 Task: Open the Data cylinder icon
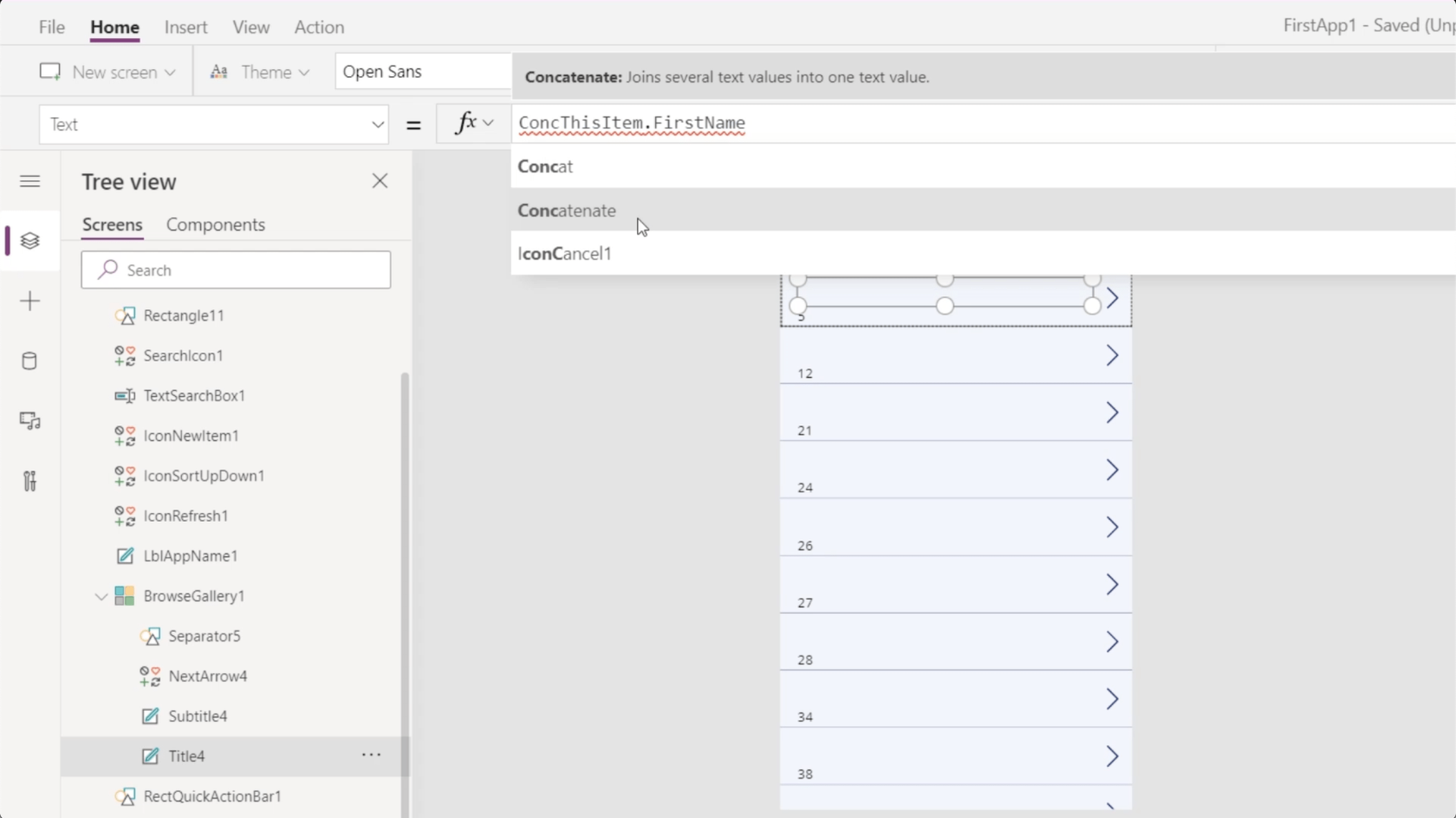pos(29,360)
